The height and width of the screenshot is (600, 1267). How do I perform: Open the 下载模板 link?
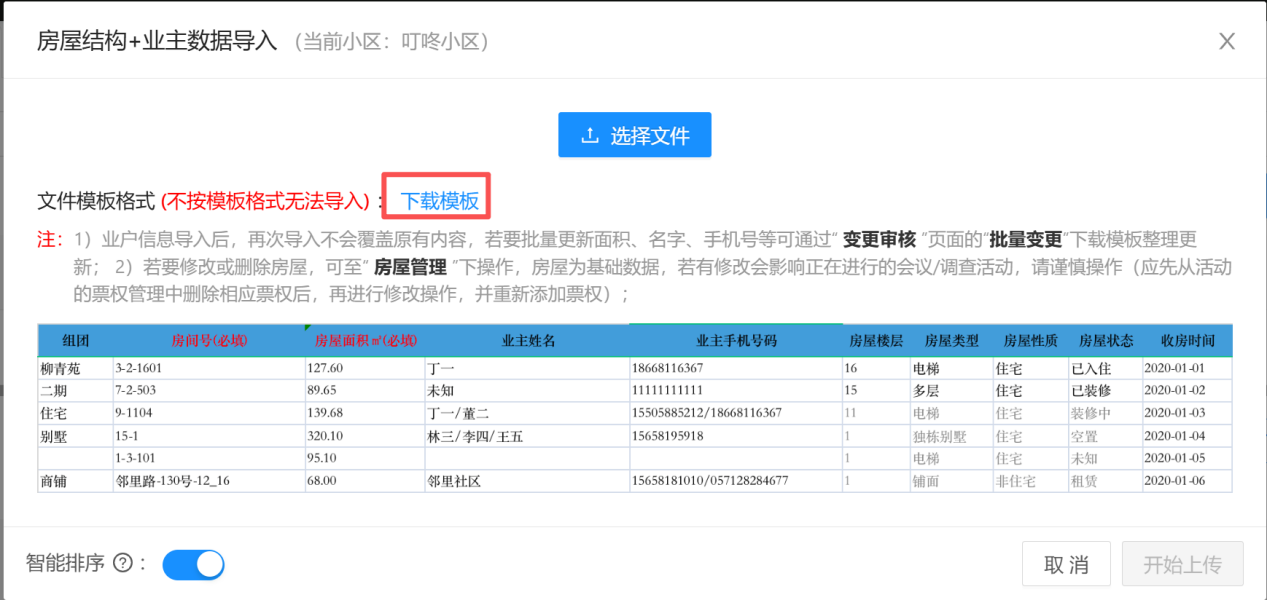click(x=439, y=201)
